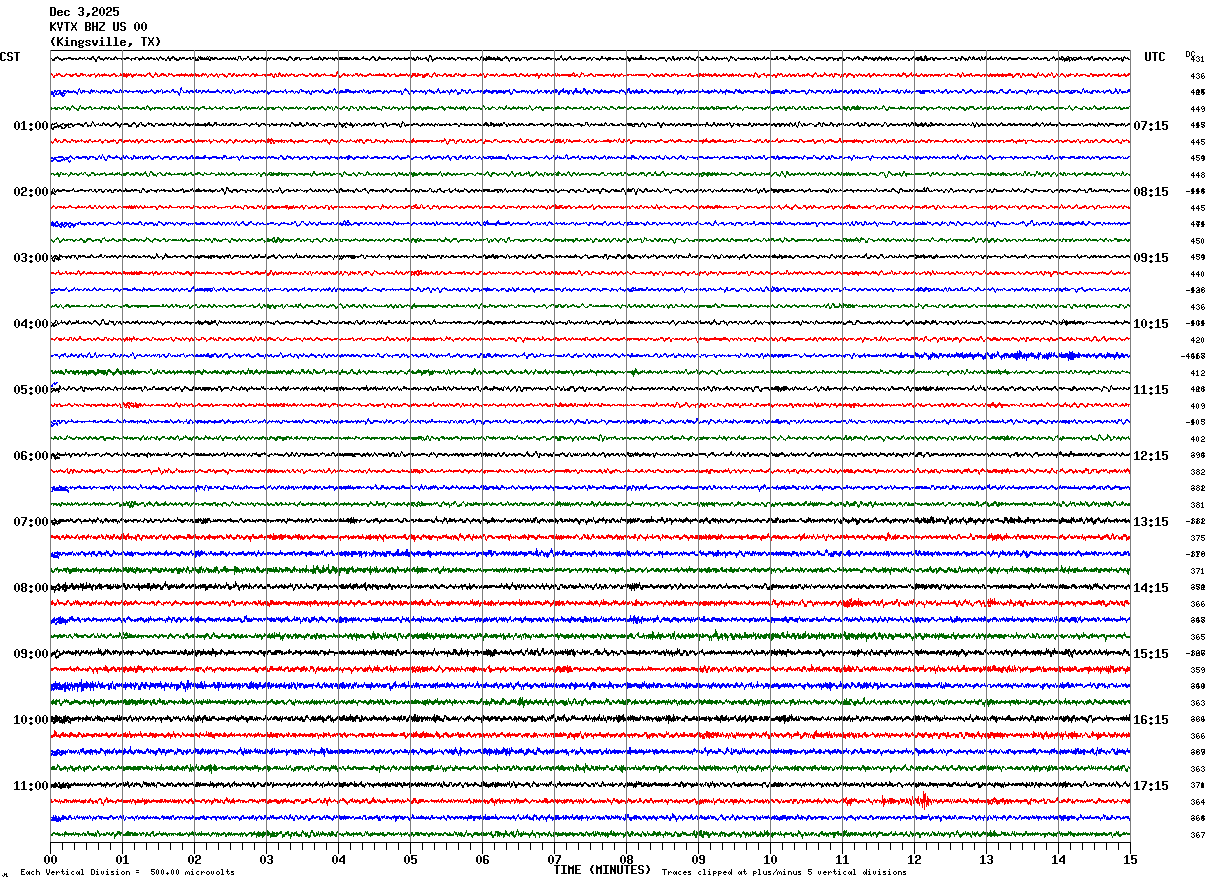The height and width of the screenshot is (886, 1210).
Task: Click the 'Traces clipped at plus/minus 5 vertical divisions' note
Action: click(x=784, y=873)
